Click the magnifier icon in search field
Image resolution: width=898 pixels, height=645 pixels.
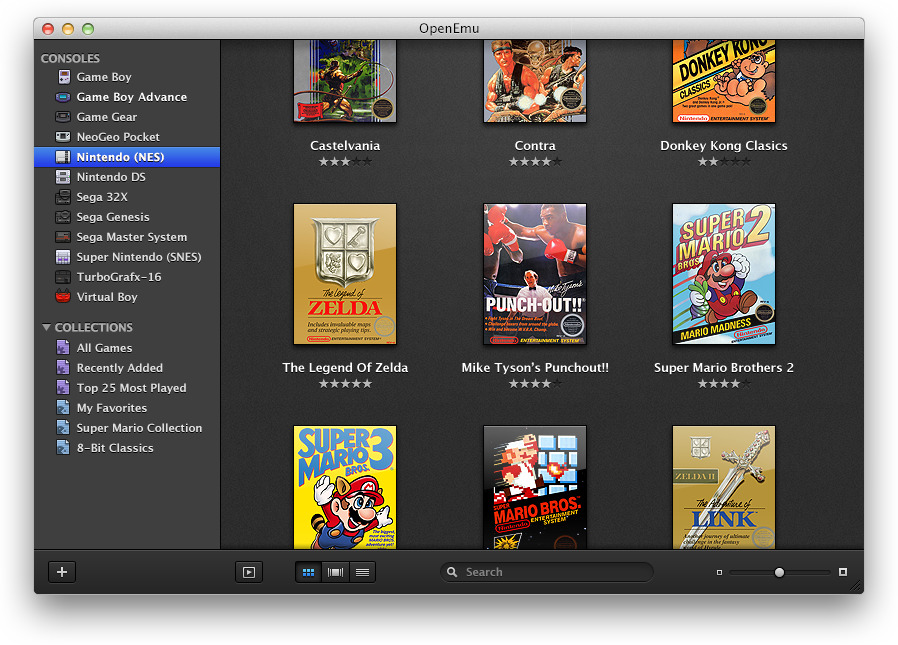coord(452,572)
